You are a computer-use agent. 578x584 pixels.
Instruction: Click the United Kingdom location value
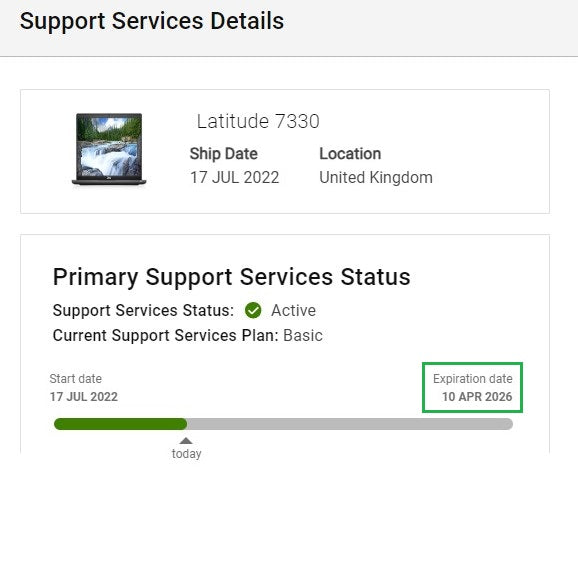[x=376, y=178]
